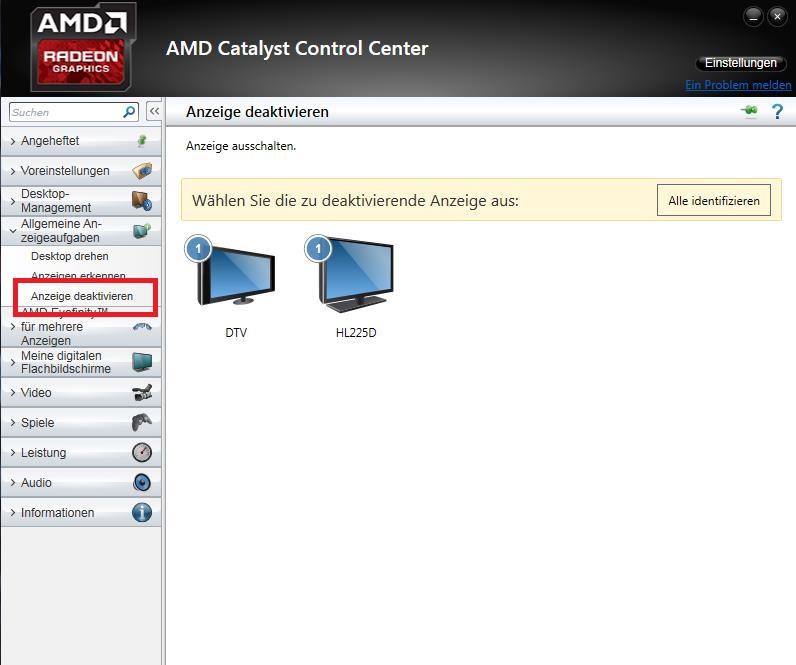Select Anzeige deaktivieren menu entry
796x665 pixels.
[82, 296]
